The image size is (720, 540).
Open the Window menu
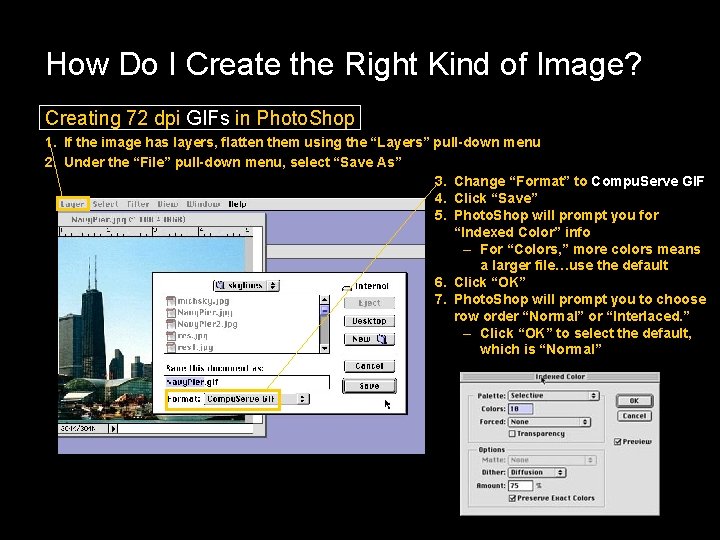click(203, 204)
